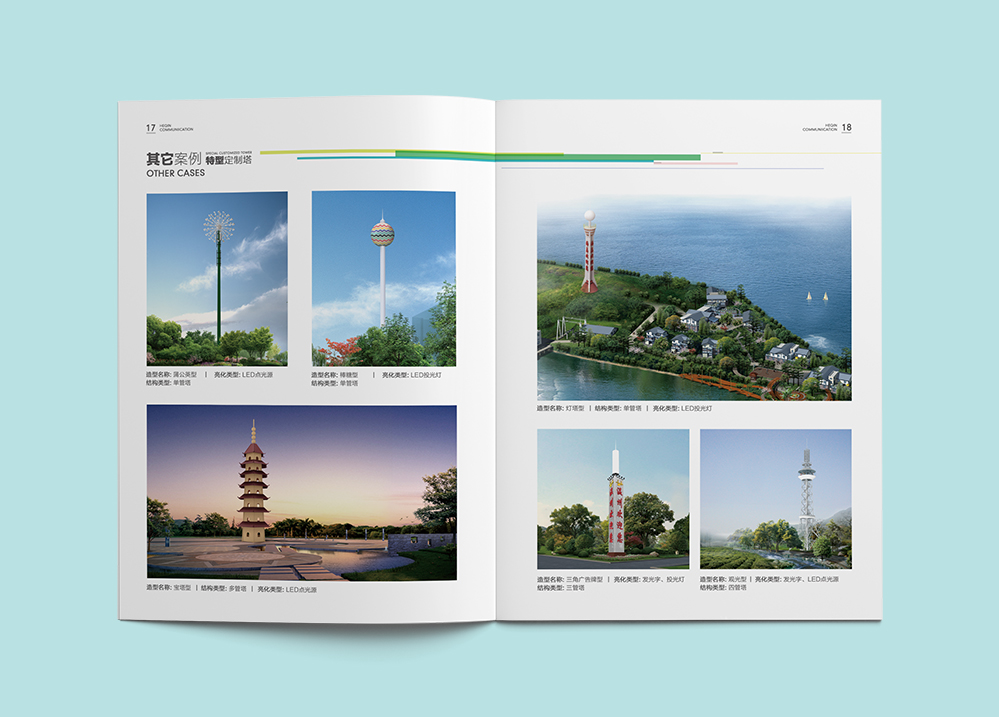999x717 pixels.
Task: Open the pagoda tower sunset image
Action: (x=301, y=492)
